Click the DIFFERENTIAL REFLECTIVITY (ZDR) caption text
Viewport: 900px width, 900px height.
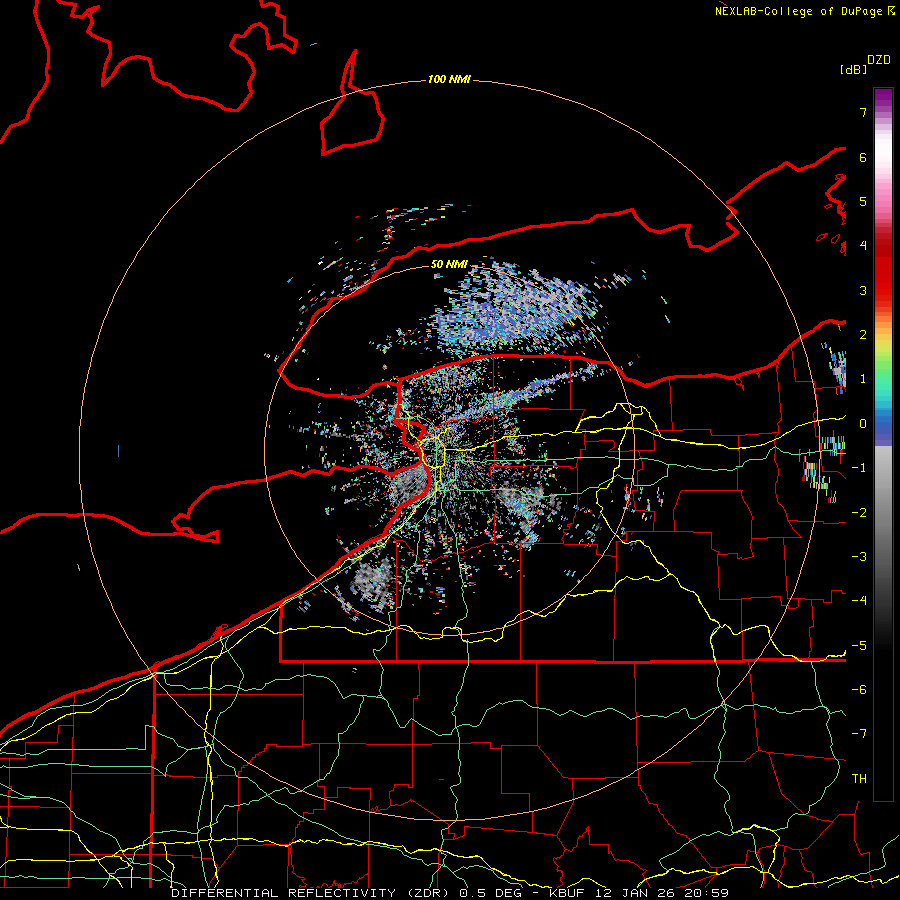(x=312, y=893)
